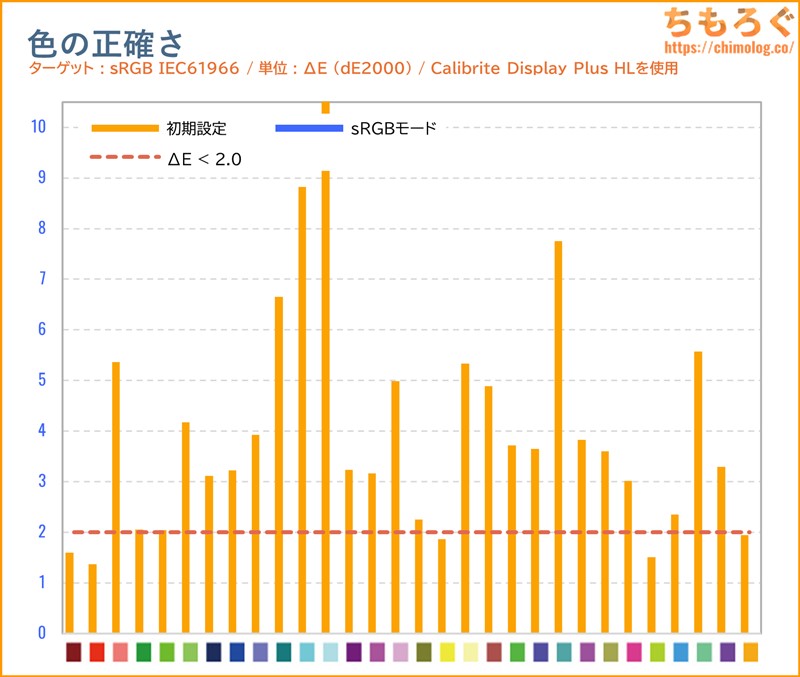Screen dimensions: 800x677
Task: Click the orange 初期設定 legend line sample
Action: 125,128
